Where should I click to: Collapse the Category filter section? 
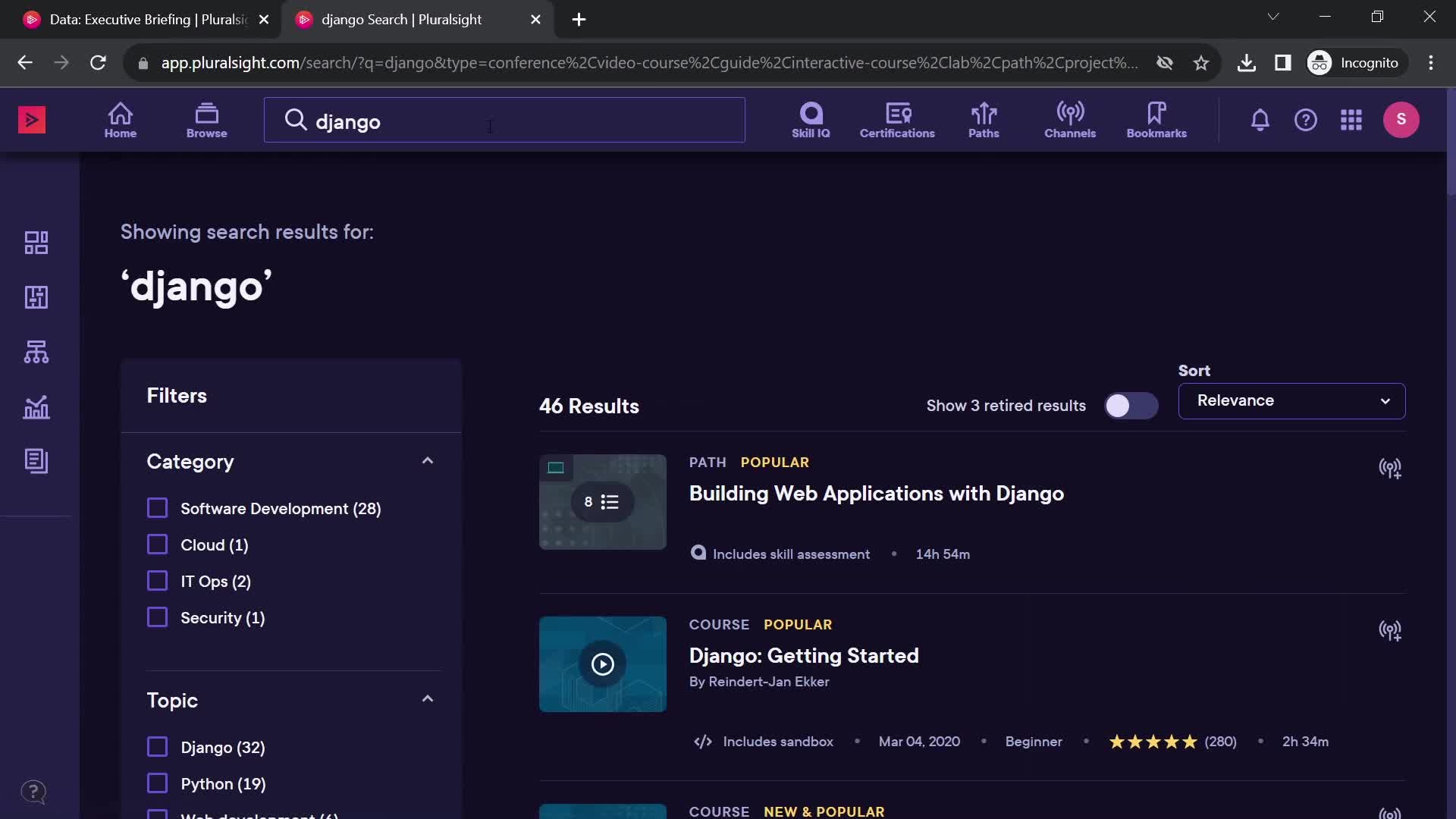point(428,461)
